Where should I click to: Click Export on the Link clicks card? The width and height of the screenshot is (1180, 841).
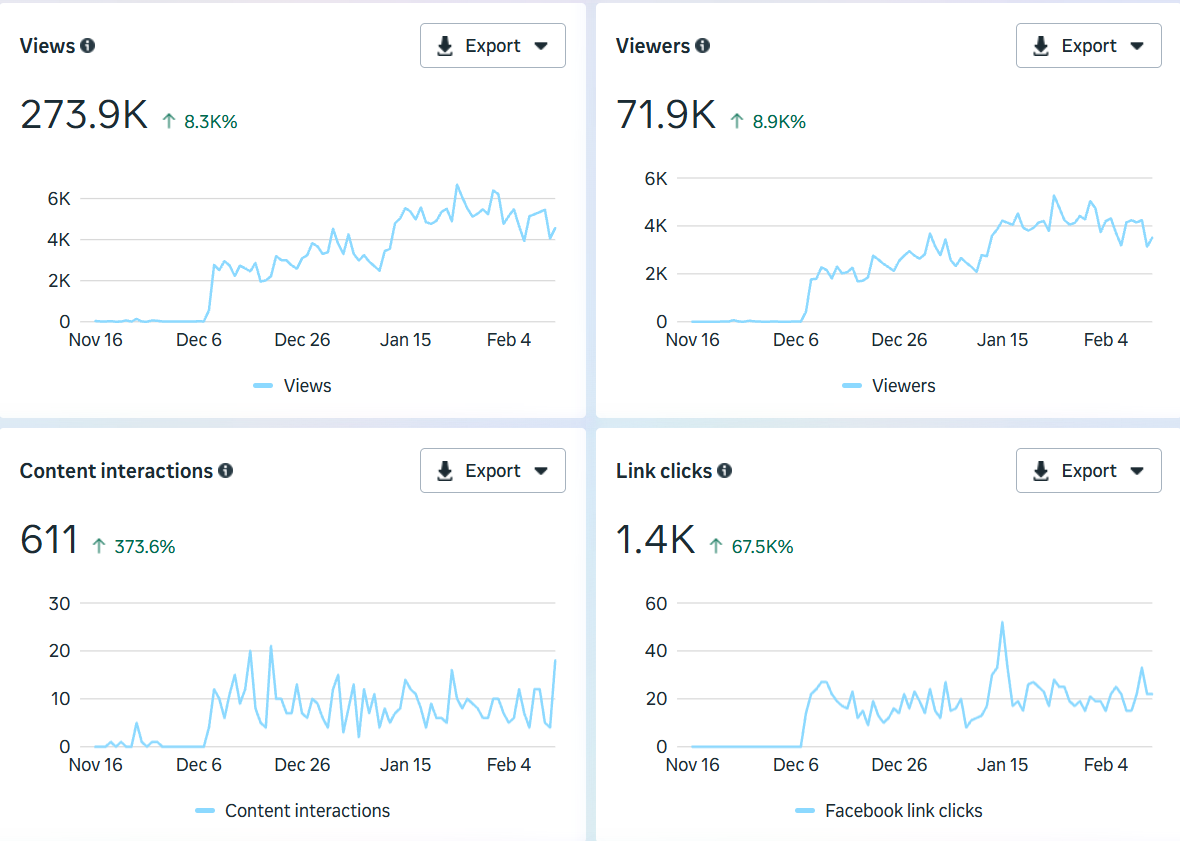tap(1089, 470)
